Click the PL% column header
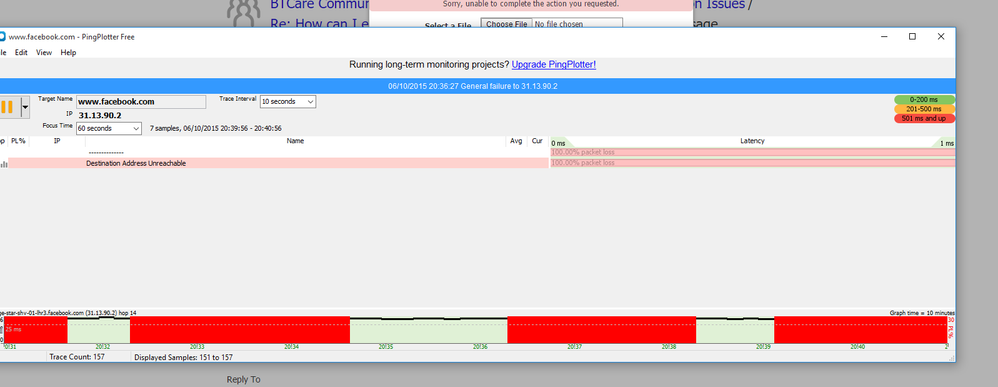 (x=18, y=141)
